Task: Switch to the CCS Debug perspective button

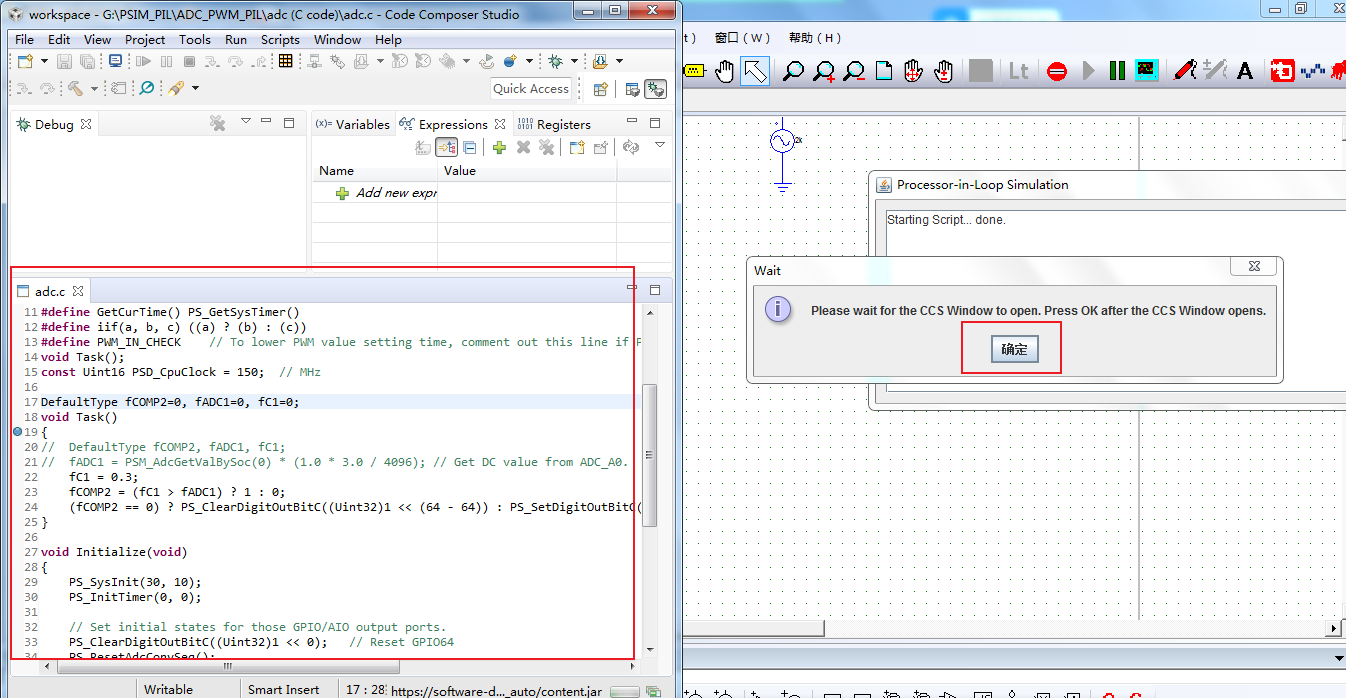Action: point(655,89)
